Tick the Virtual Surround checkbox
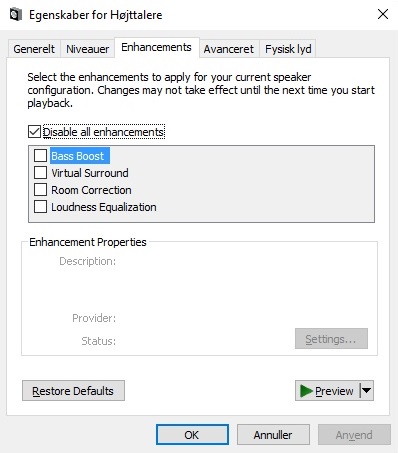 pyautogui.click(x=40, y=173)
